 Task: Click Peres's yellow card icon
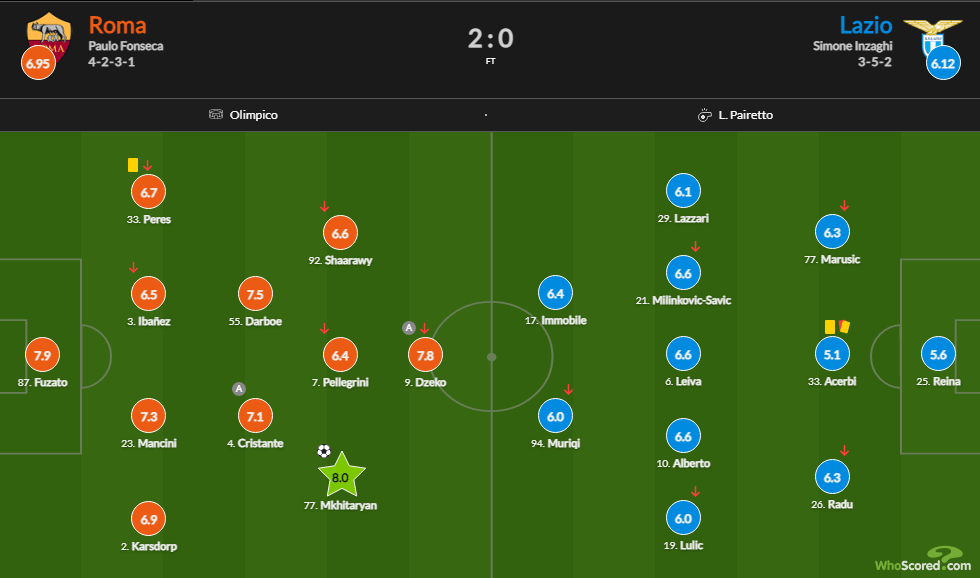[x=132, y=165]
